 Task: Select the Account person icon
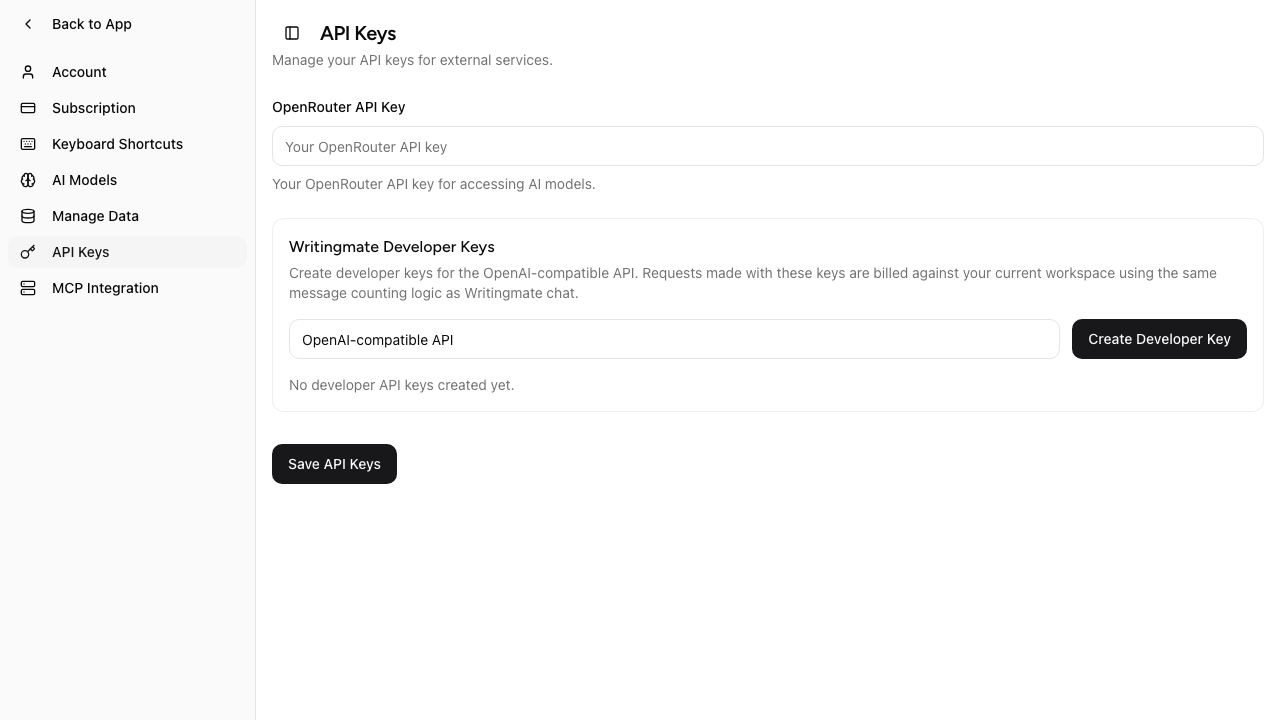tap(27, 72)
